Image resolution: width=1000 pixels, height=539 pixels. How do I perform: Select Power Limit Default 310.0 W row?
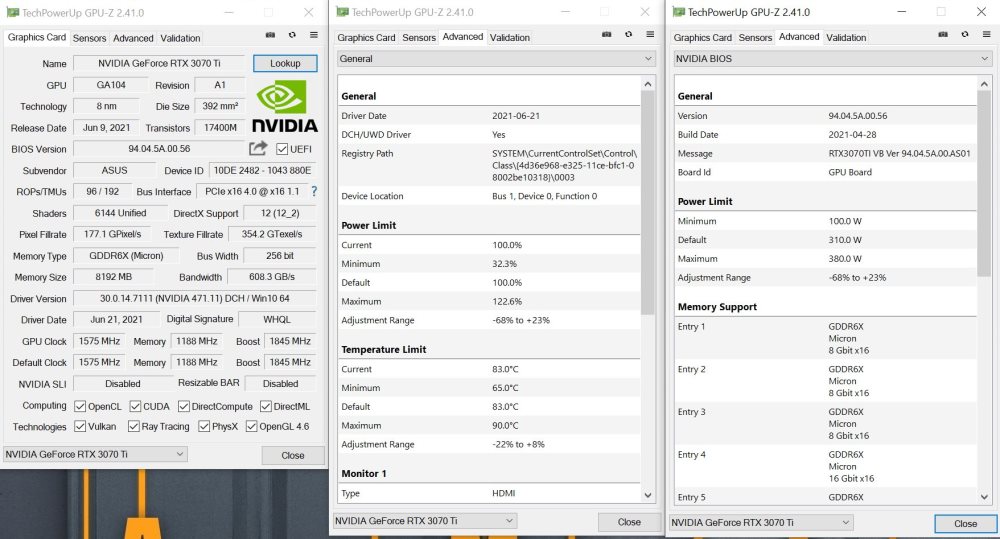[825, 240]
